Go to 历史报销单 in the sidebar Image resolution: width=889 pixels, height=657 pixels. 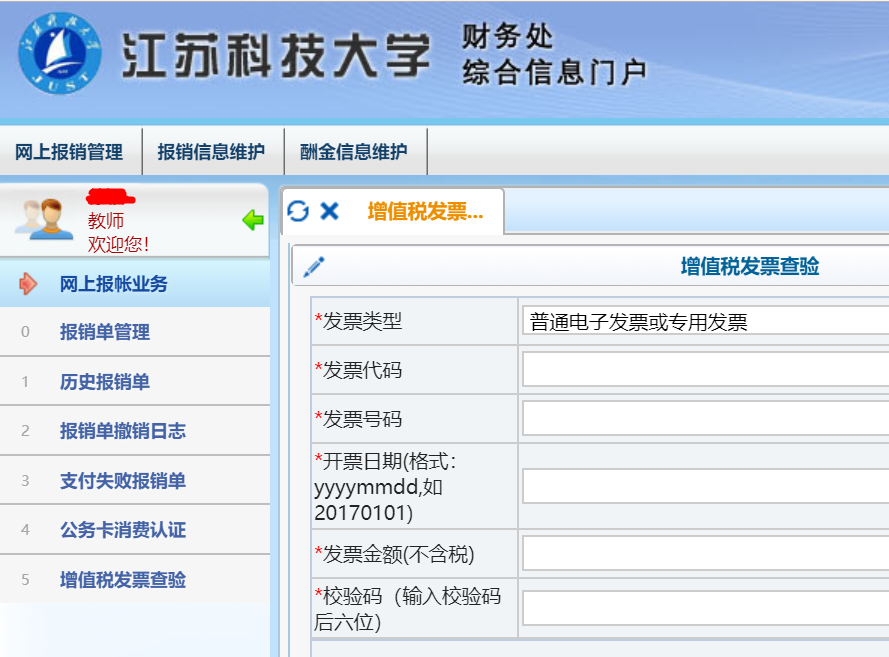105,382
